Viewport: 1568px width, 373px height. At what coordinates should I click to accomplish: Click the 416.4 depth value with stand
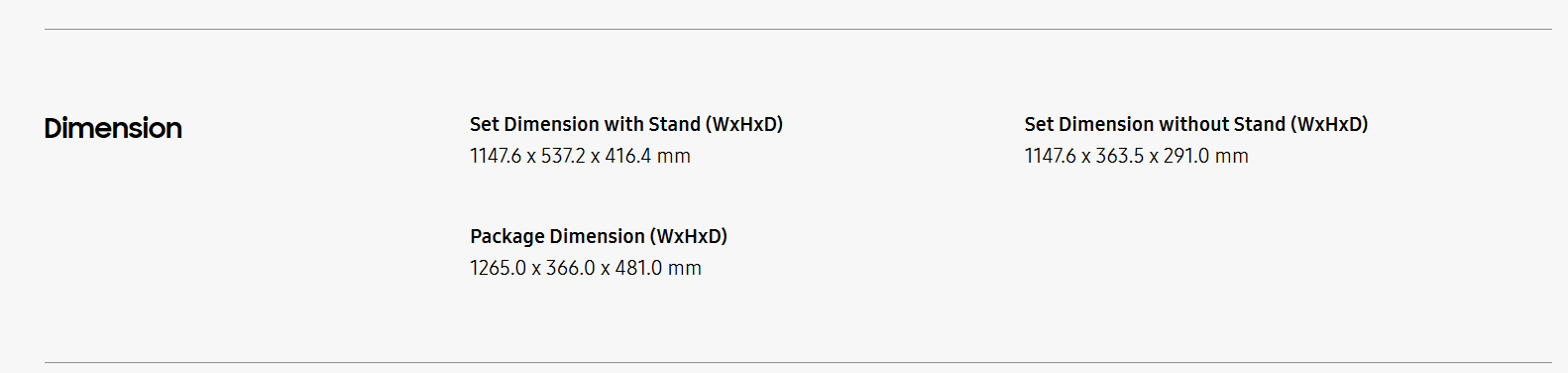(628, 156)
